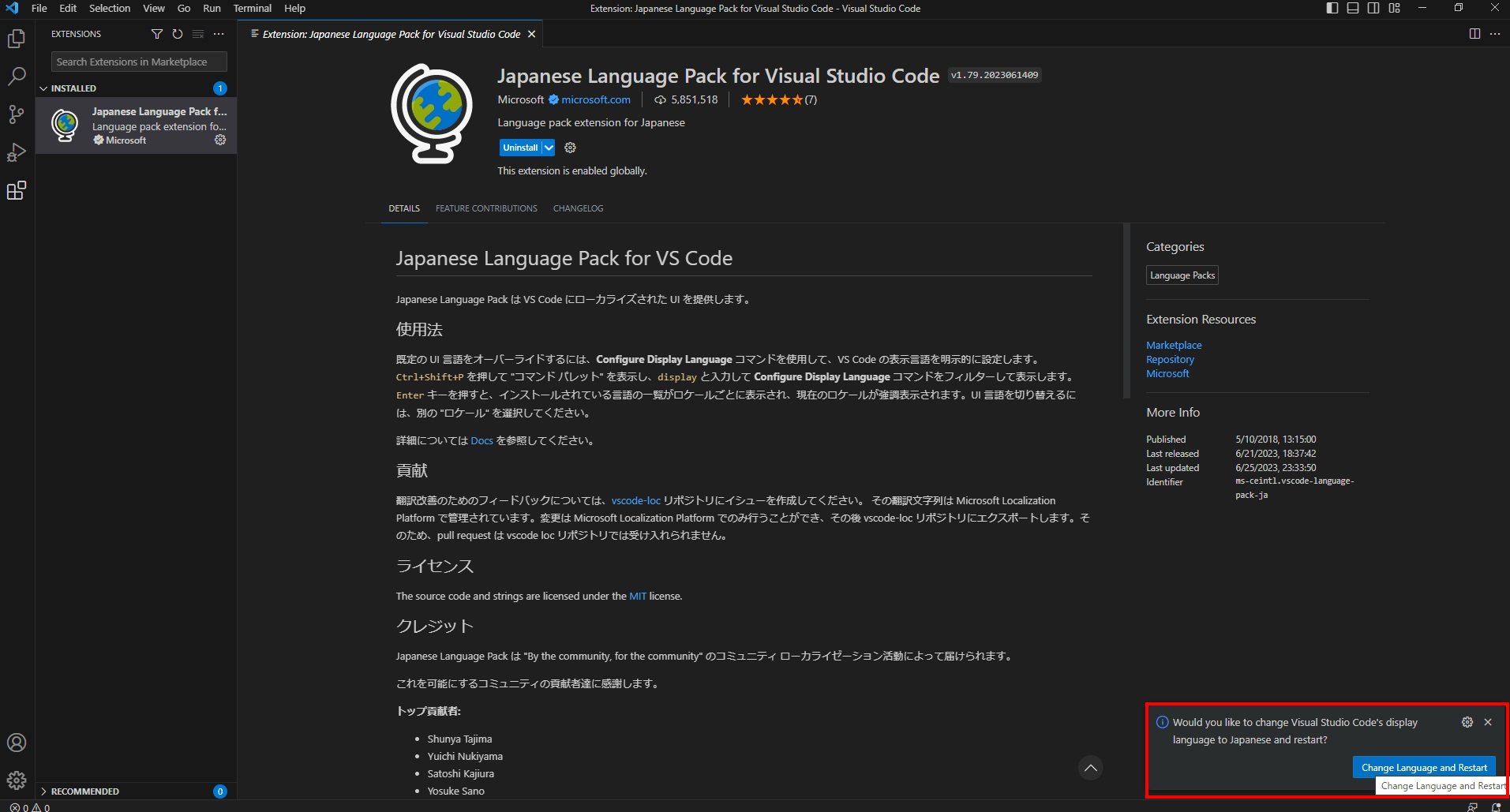The width and height of the screenshot is (1510, 812).
Task: Open errors and warnings in status bar
Action: pos(29,806)
